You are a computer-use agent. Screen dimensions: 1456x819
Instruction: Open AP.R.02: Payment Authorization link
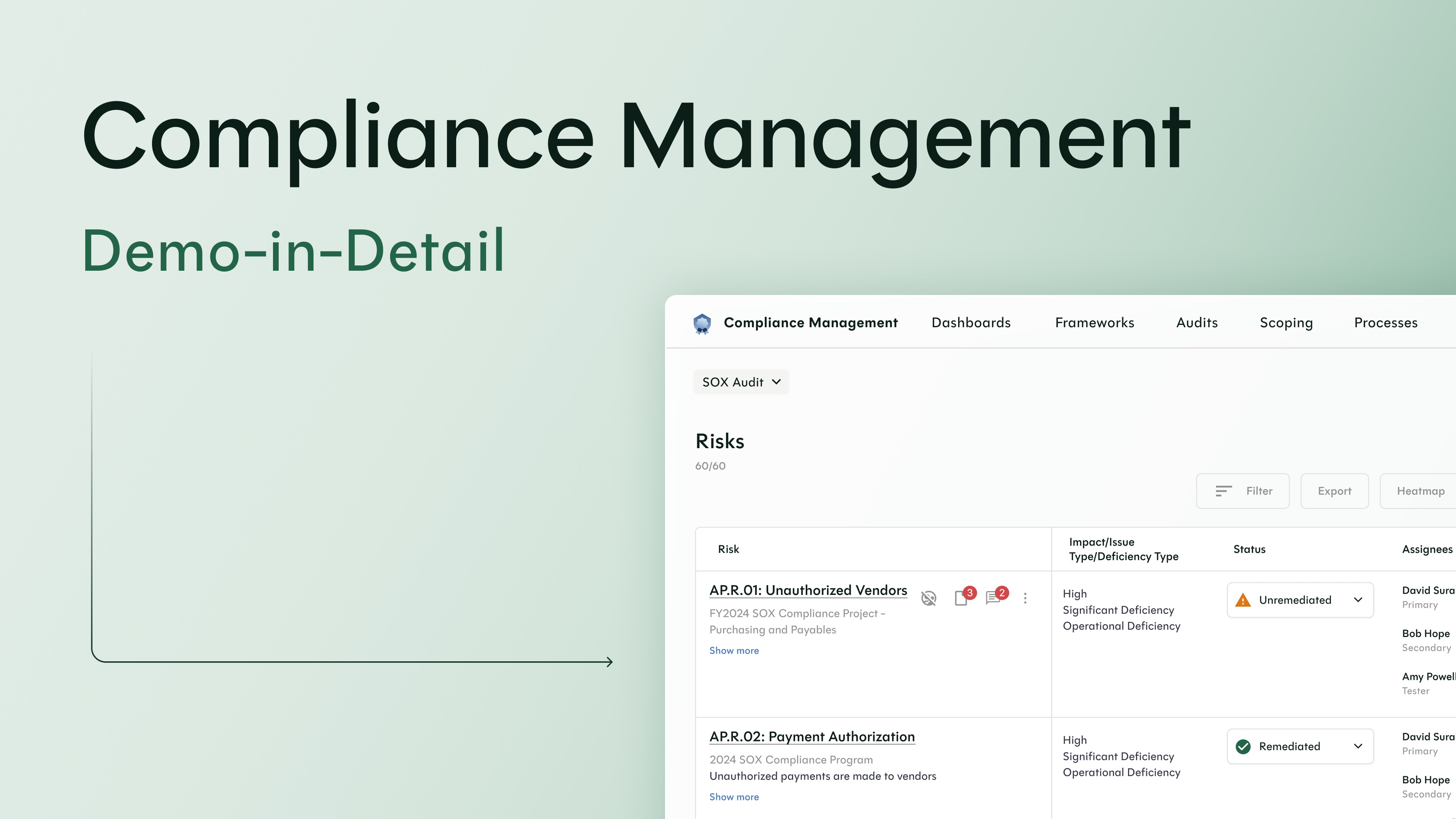pos(812,736)
